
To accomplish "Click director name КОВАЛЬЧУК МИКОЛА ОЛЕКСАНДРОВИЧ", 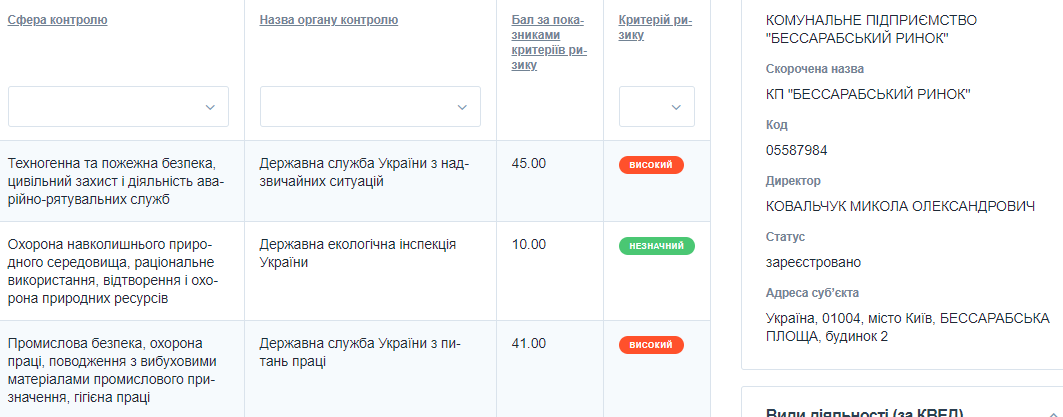I will click(899, 206).
